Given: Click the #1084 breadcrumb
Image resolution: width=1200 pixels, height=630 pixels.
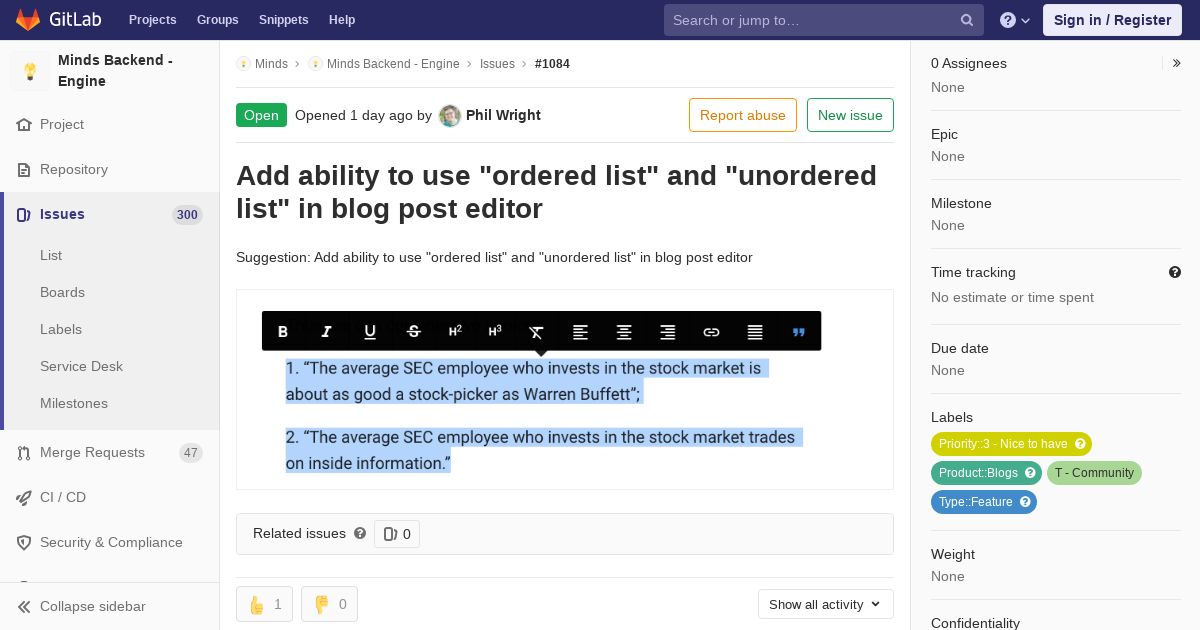Looking at the screenshot, I should [552, 64].
